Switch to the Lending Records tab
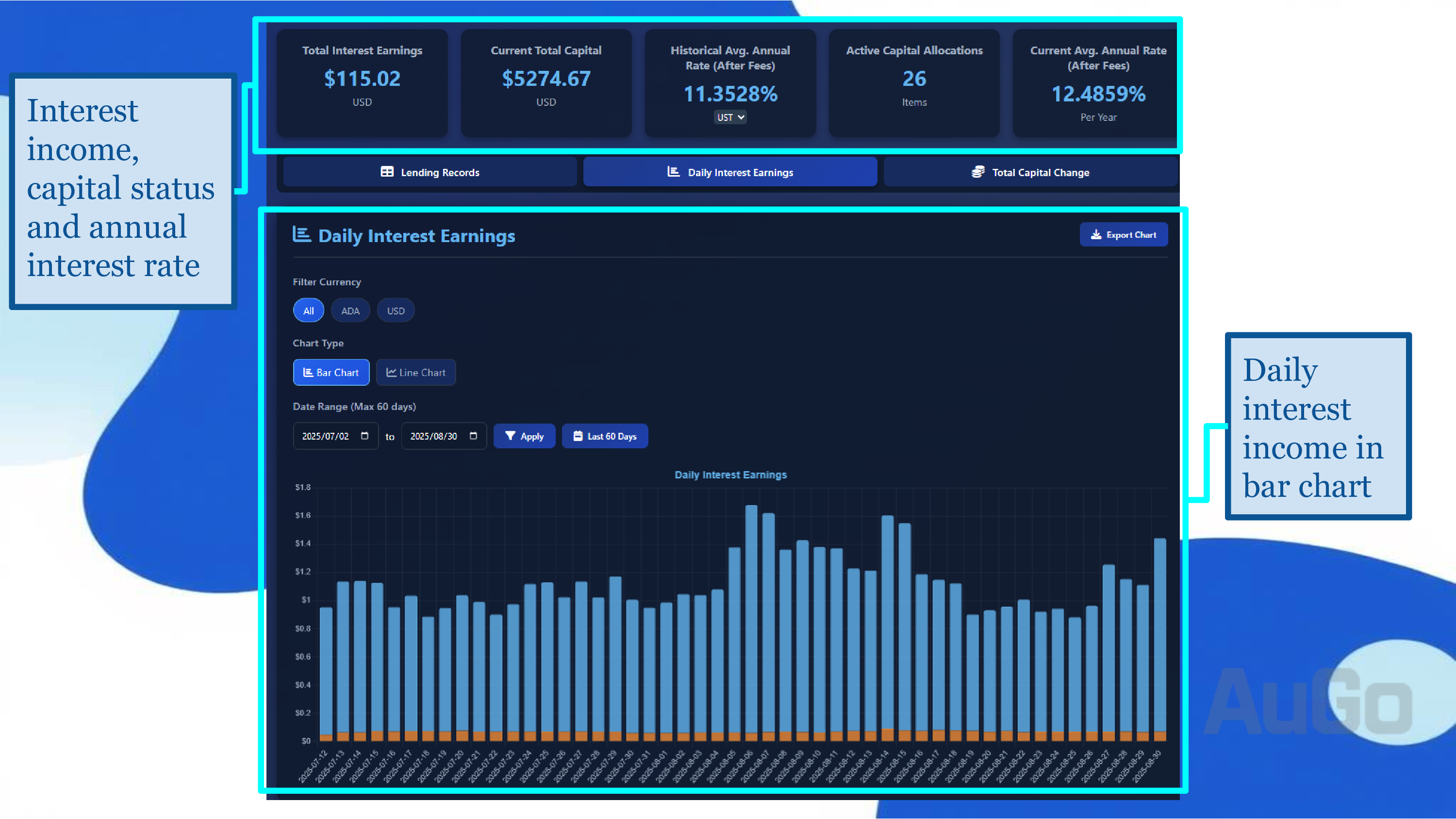The width and height of the screenshot is (1456, 819). pos(430,172)
